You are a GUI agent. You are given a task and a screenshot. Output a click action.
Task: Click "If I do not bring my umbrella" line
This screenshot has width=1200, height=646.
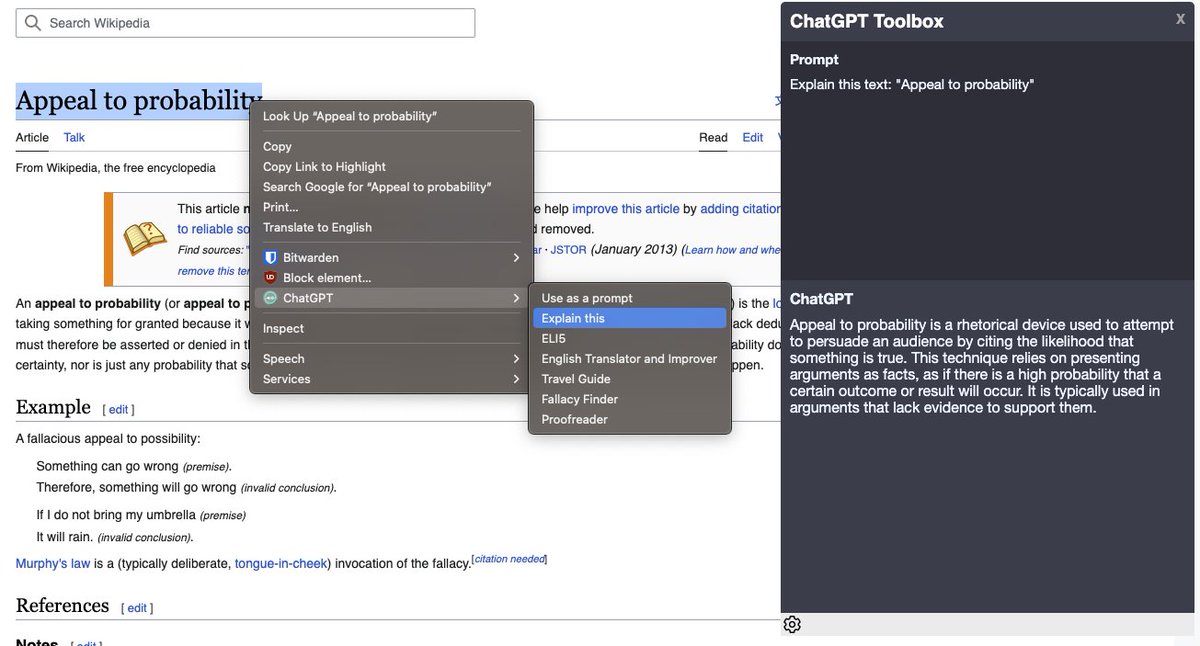pyautogui.click(x=140, y=515)
